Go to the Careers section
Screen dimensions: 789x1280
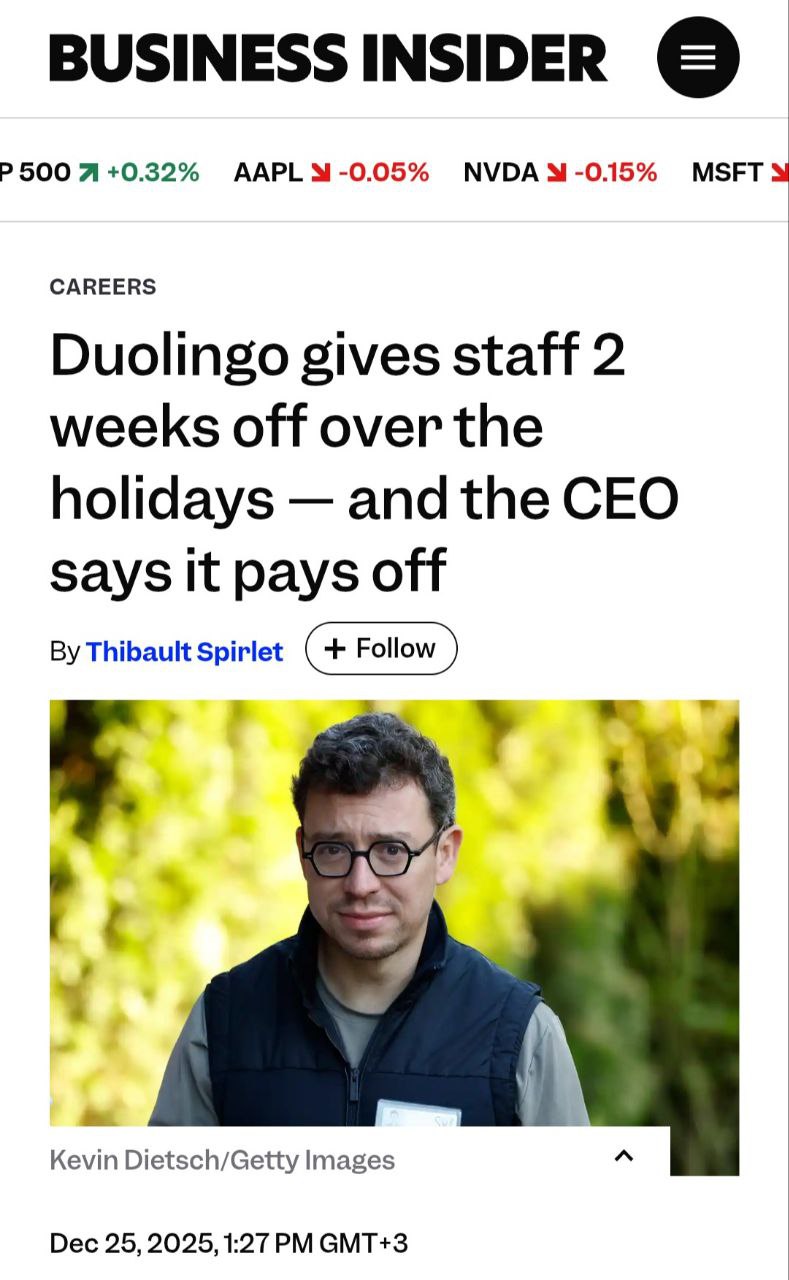tap(103, 287)
